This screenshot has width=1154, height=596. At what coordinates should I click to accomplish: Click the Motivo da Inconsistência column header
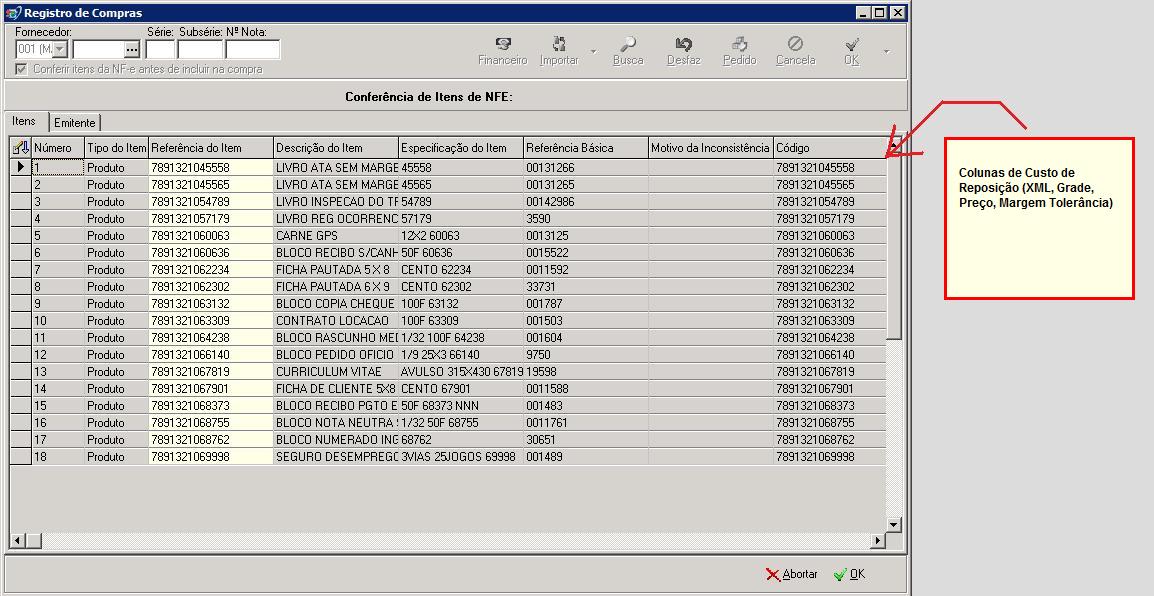point(711,148)
